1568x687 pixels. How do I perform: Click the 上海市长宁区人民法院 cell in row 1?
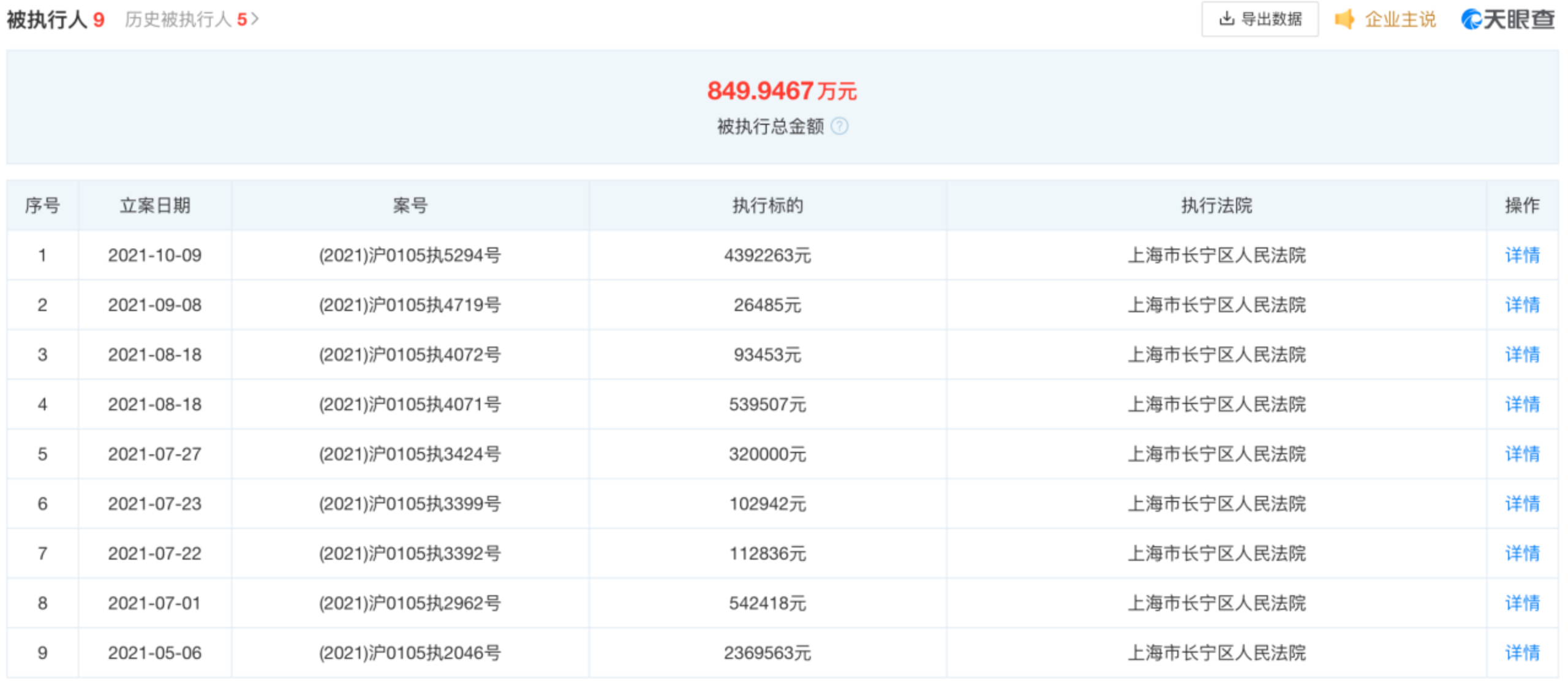[1216, 255]
